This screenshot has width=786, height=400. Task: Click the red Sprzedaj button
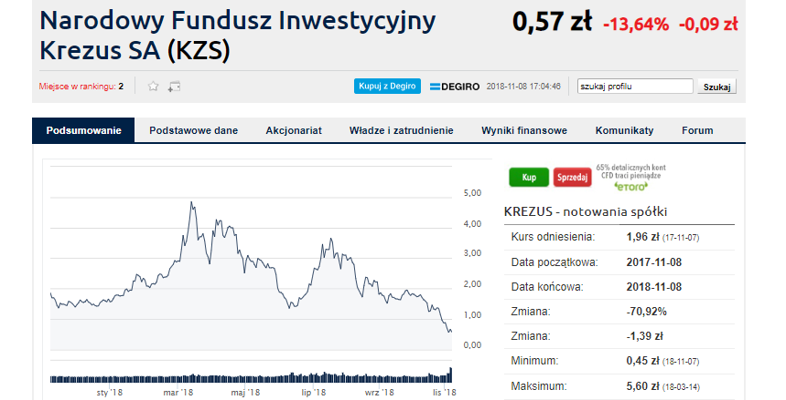572,177
